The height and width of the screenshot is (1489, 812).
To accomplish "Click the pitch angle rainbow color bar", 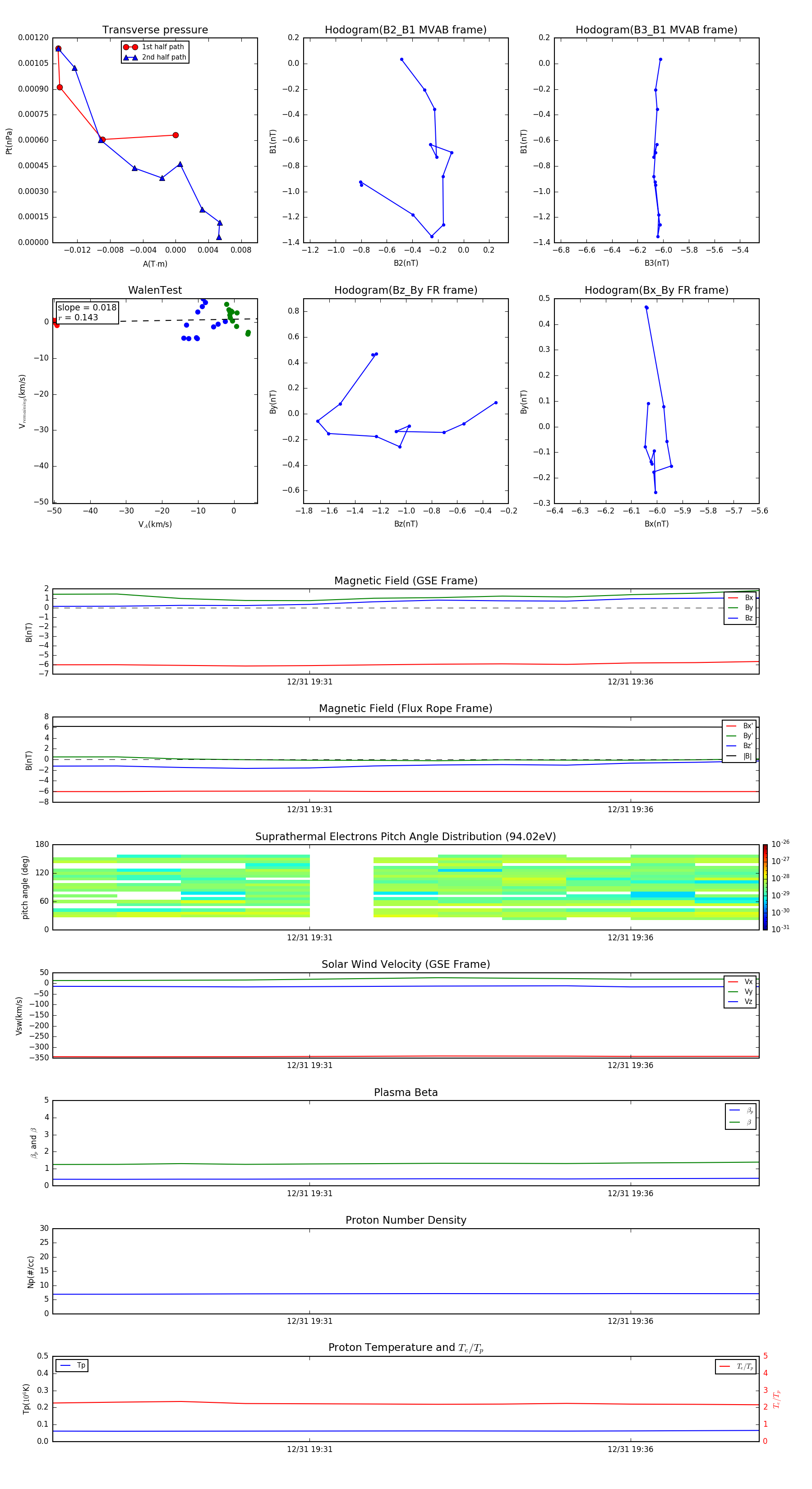I will (765, 887).
